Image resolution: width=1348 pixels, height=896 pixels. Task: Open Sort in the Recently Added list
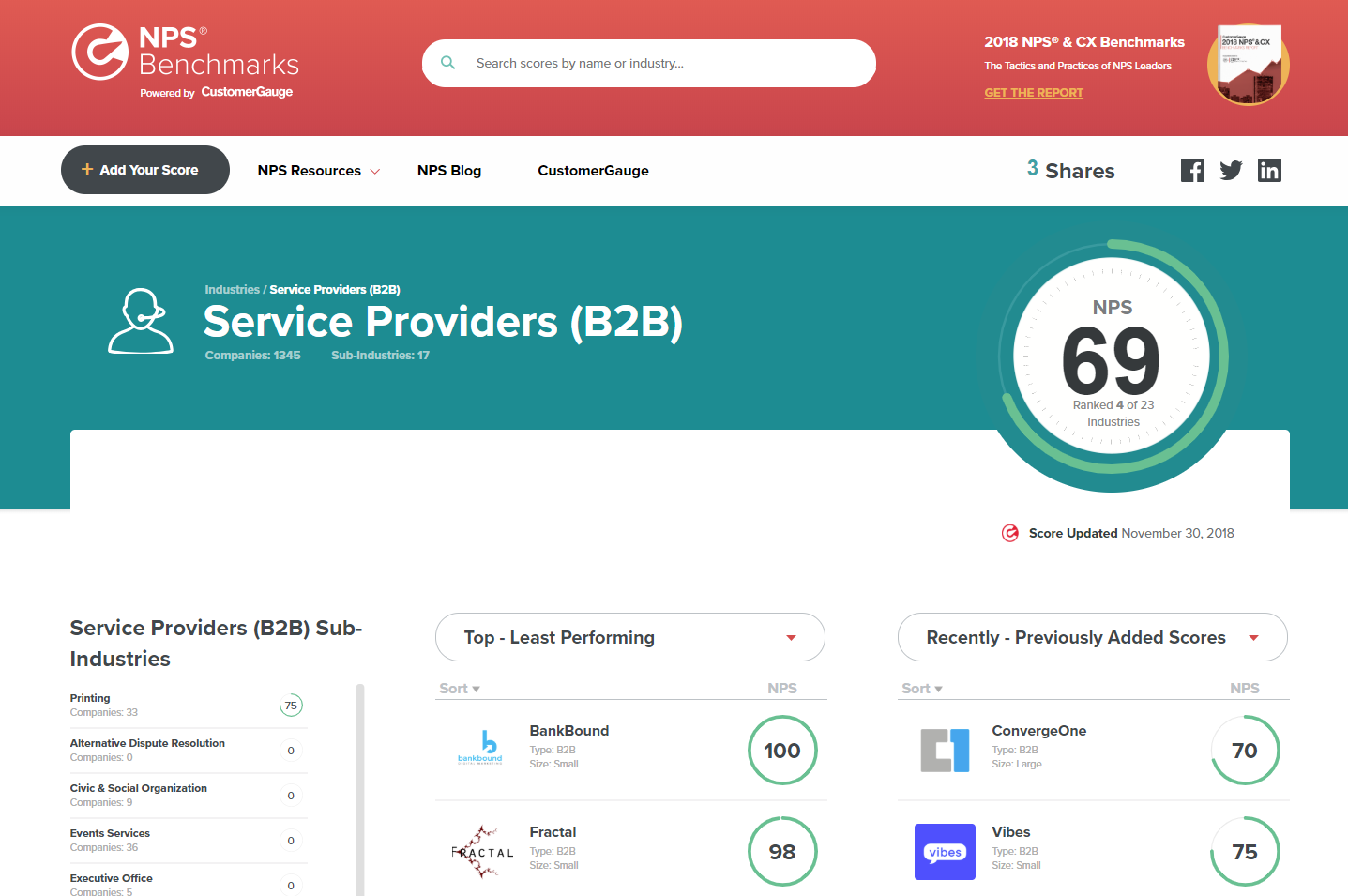pos(922,688)
